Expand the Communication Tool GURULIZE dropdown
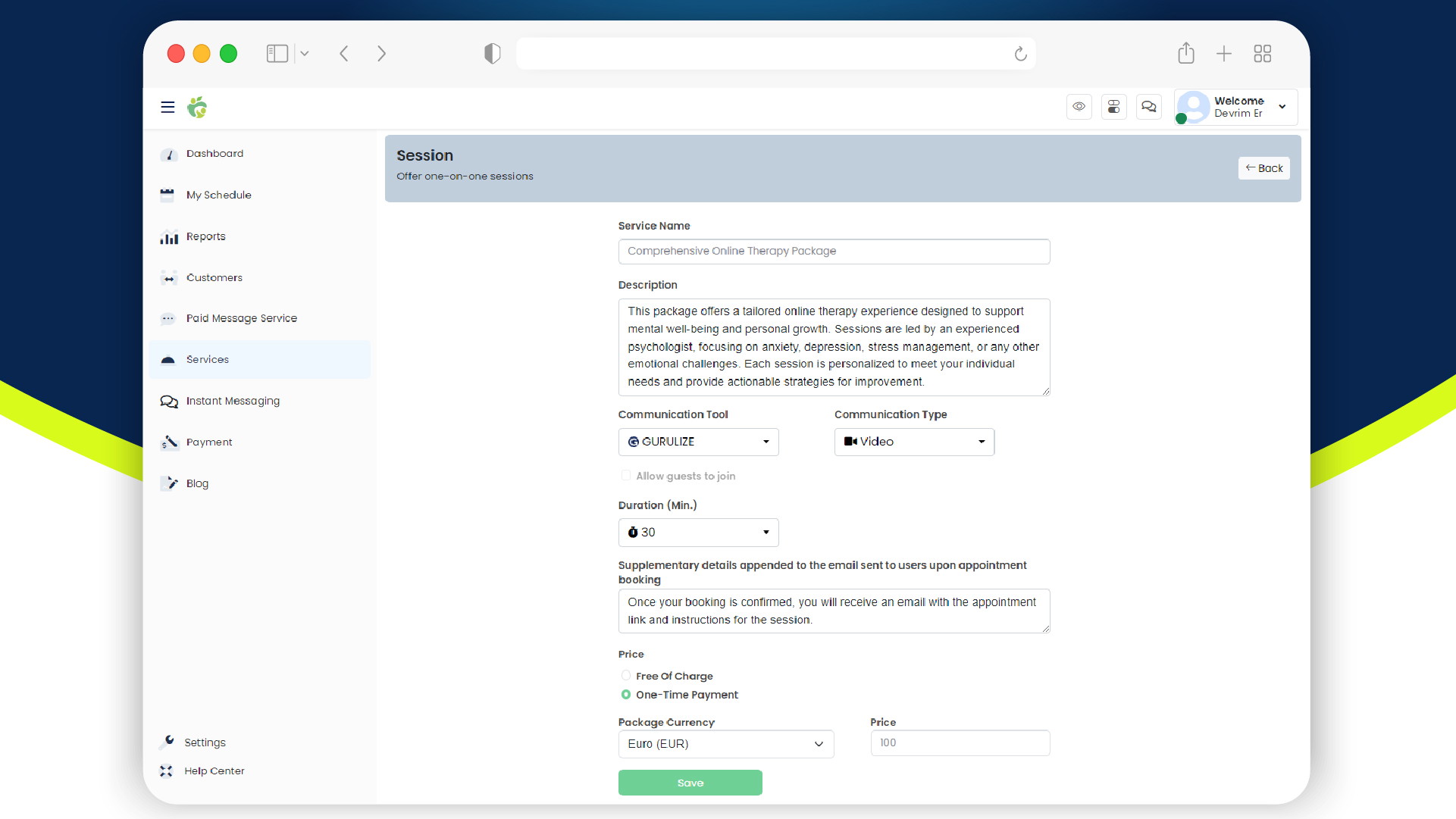 (x=766, y=441)
